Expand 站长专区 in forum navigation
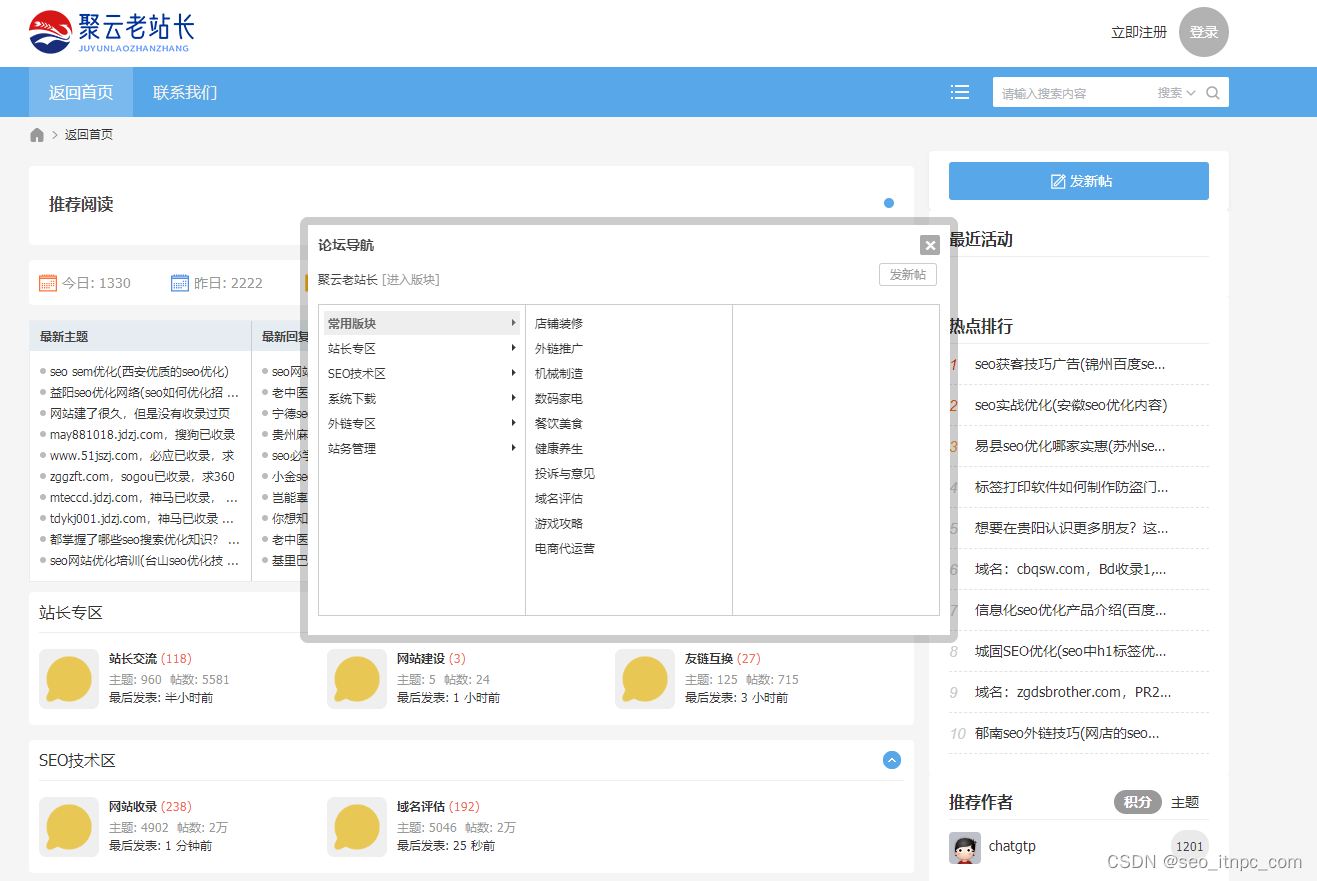This screenshot has width=1317, height=881. point(421,348)
